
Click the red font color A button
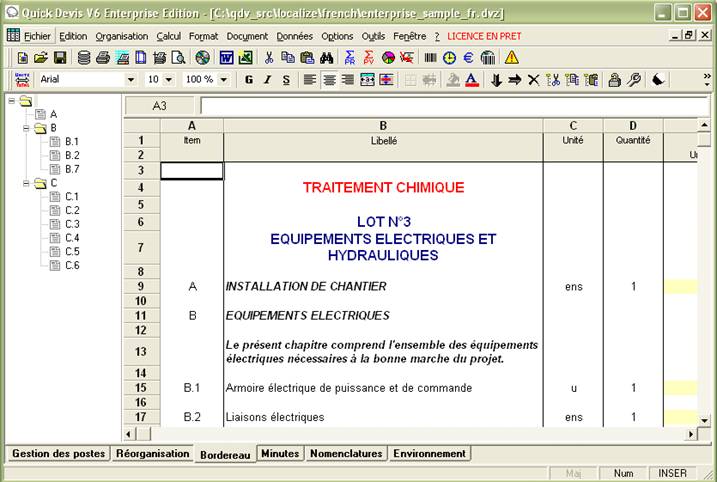472,80
